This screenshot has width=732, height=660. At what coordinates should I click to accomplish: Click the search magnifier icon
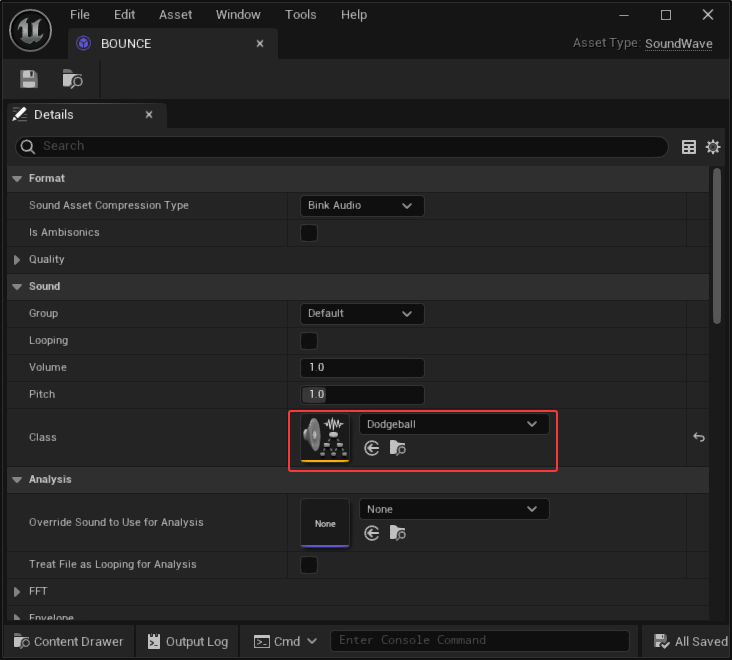[28, 147]
